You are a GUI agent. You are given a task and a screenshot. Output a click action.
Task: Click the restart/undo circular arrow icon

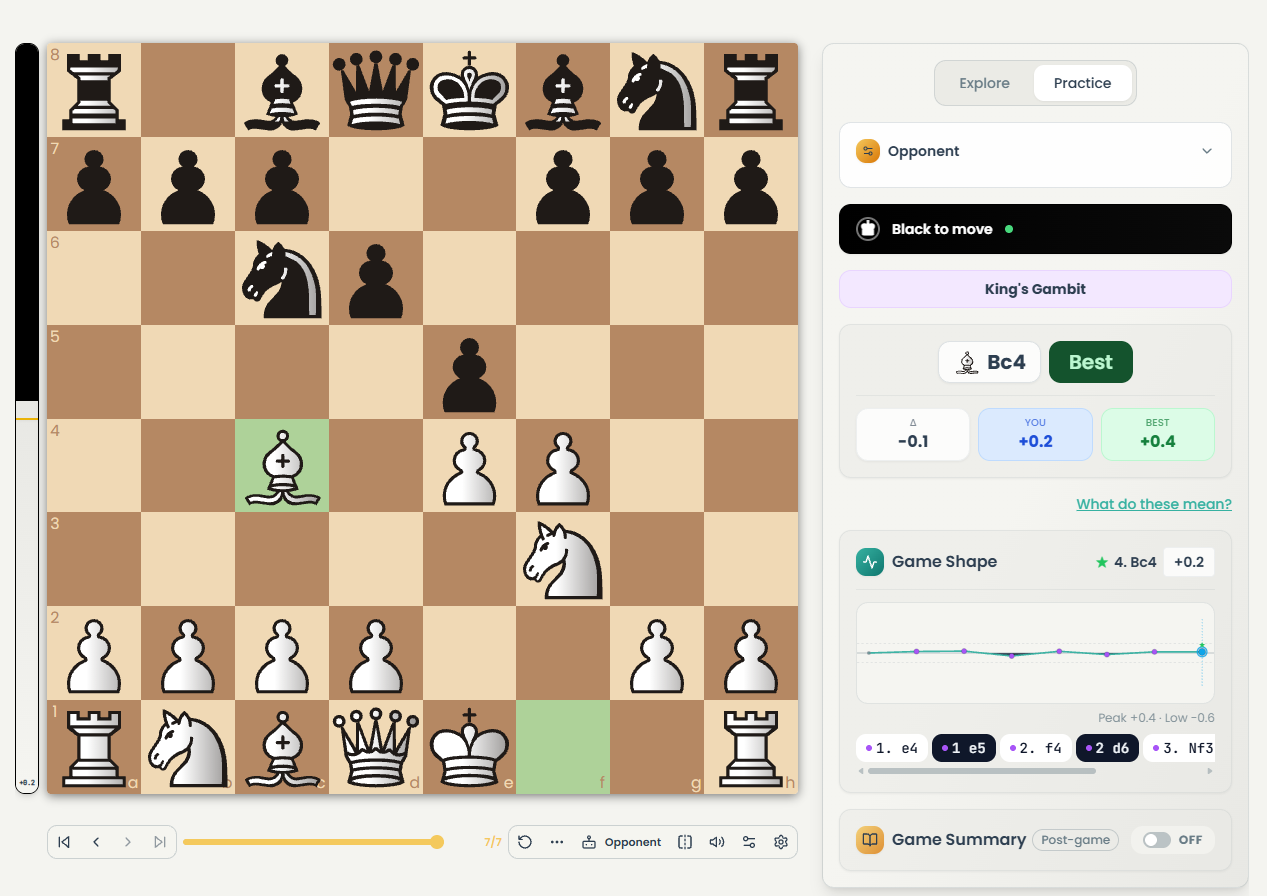click(x=525, y=842)
